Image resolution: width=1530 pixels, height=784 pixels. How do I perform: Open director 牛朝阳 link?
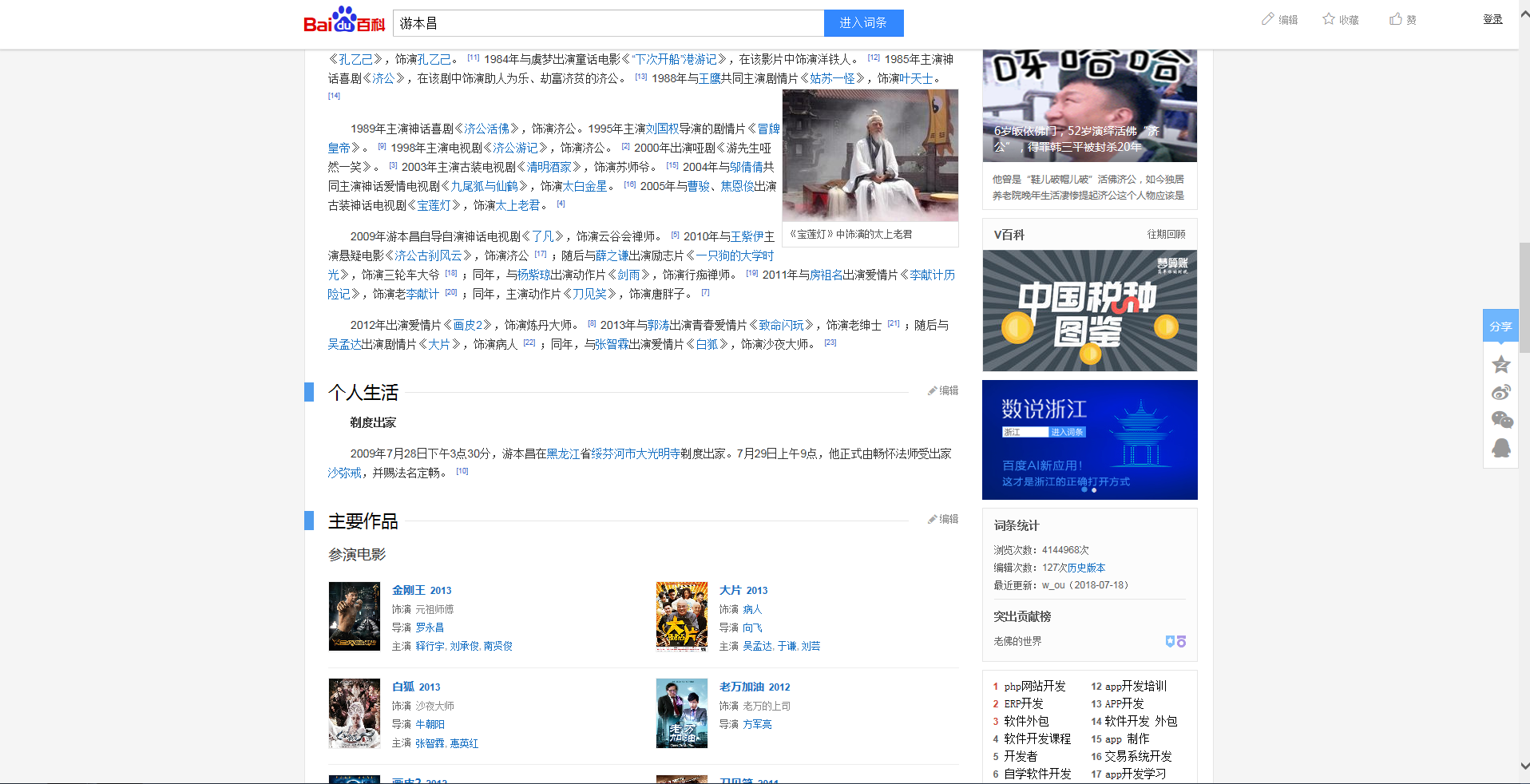[430, 724]
